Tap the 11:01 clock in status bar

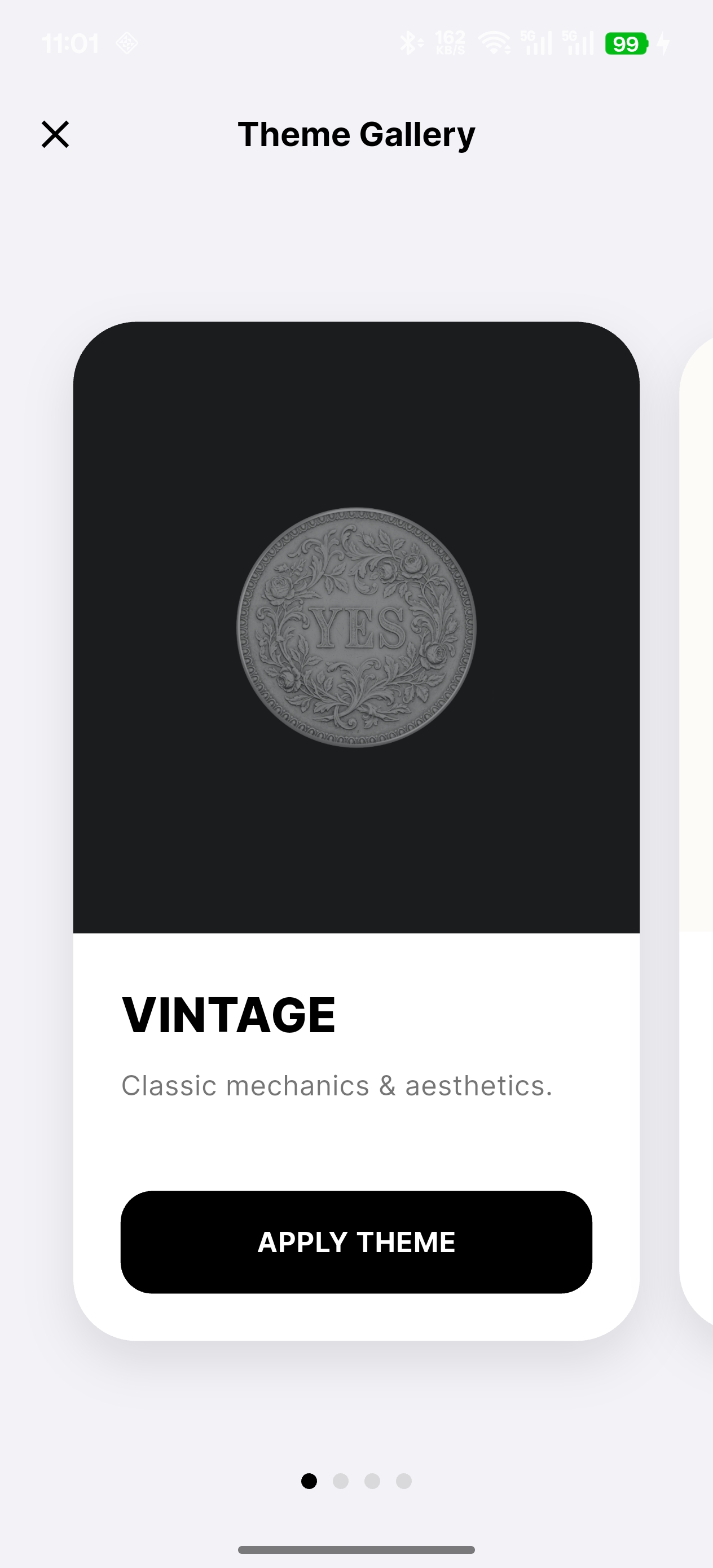[x=70, y=44]
